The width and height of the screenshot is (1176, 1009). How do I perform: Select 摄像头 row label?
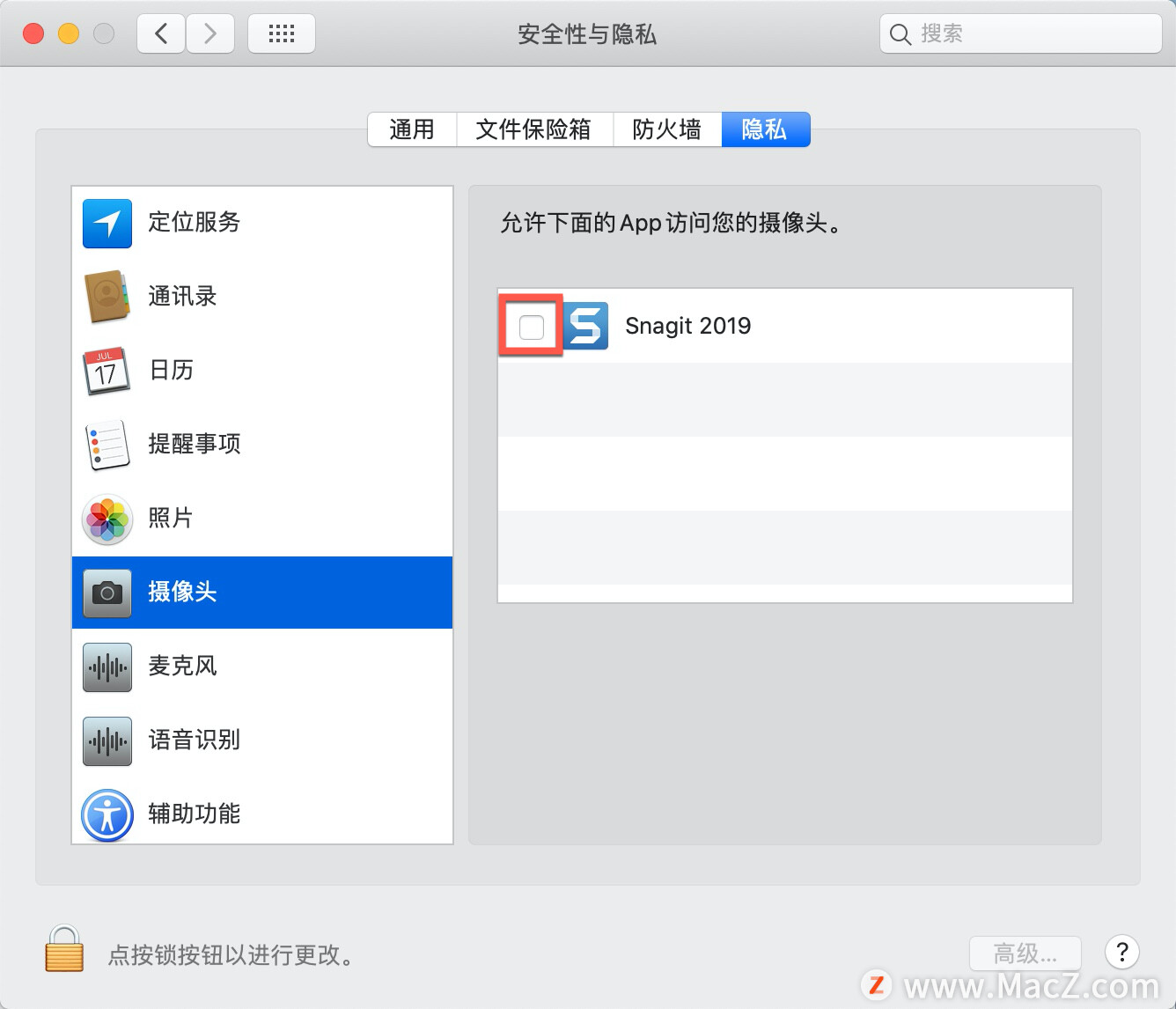182,592
